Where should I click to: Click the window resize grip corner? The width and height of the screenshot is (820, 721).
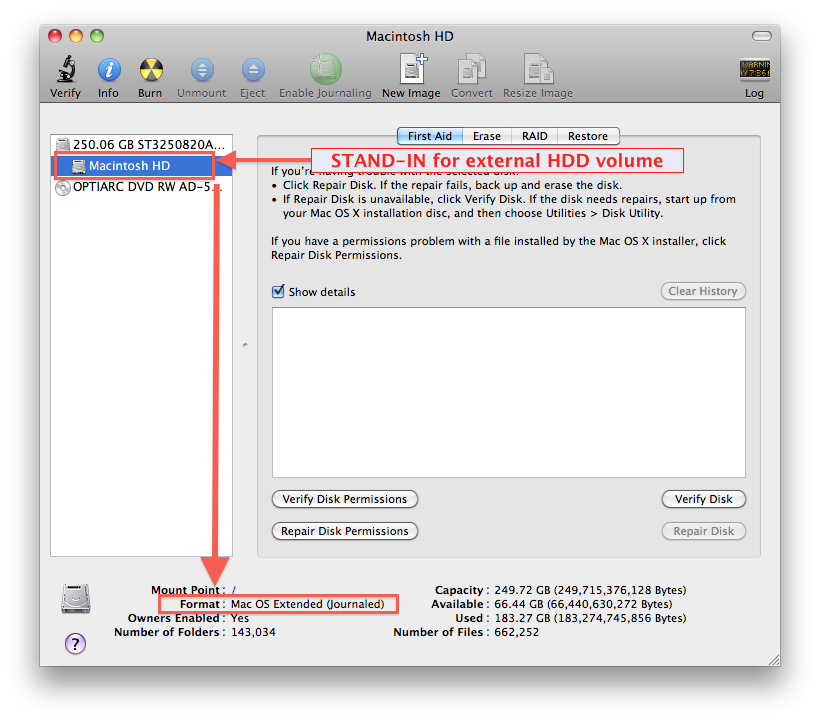click(775, 660)
